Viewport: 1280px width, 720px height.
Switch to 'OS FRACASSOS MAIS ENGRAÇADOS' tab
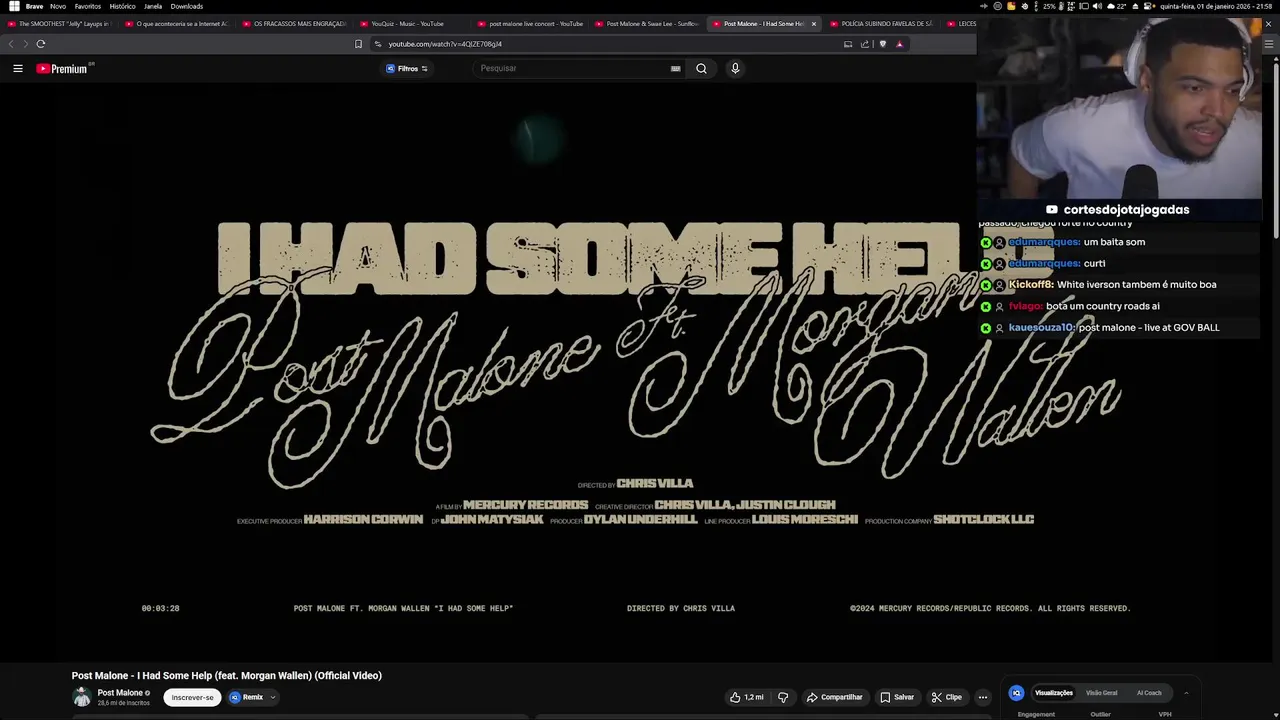click(294, 23)
